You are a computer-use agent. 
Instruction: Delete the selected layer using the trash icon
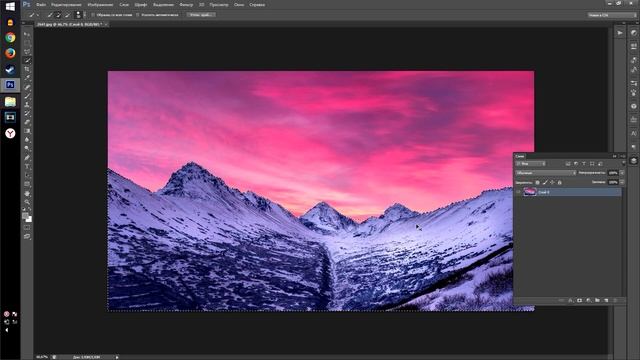[x=616, y=300]
